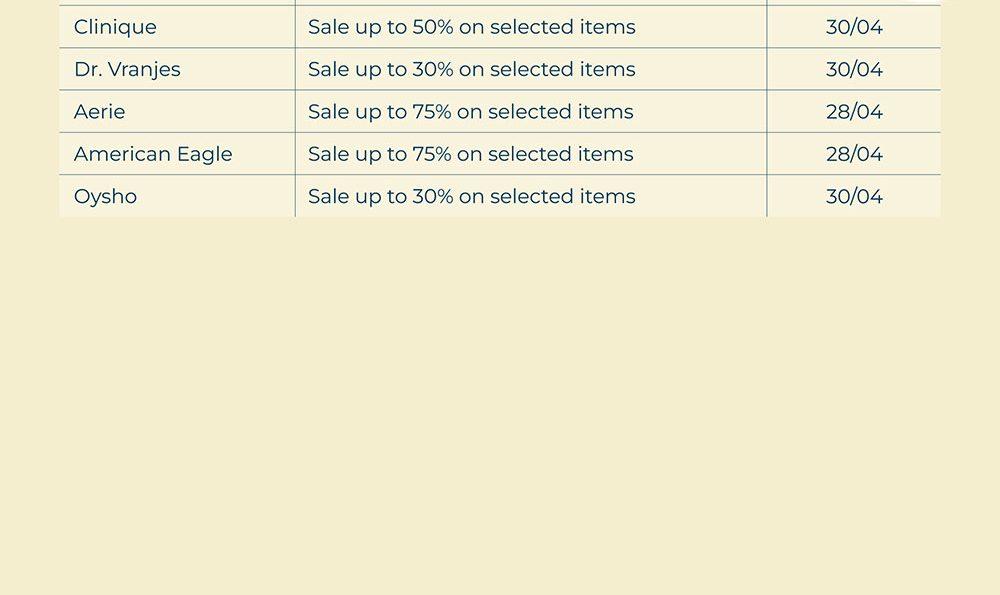The width and height of the screenshot is (1000, 595).
Task: Click the 28/04 date in Aerie row
Action: (854, 112)
